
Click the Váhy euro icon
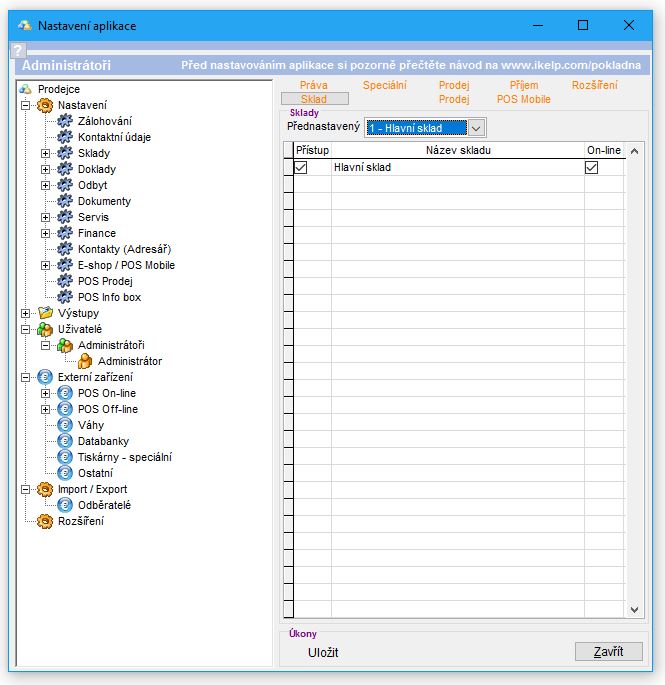pyautogui.click(x=65, y=425)
